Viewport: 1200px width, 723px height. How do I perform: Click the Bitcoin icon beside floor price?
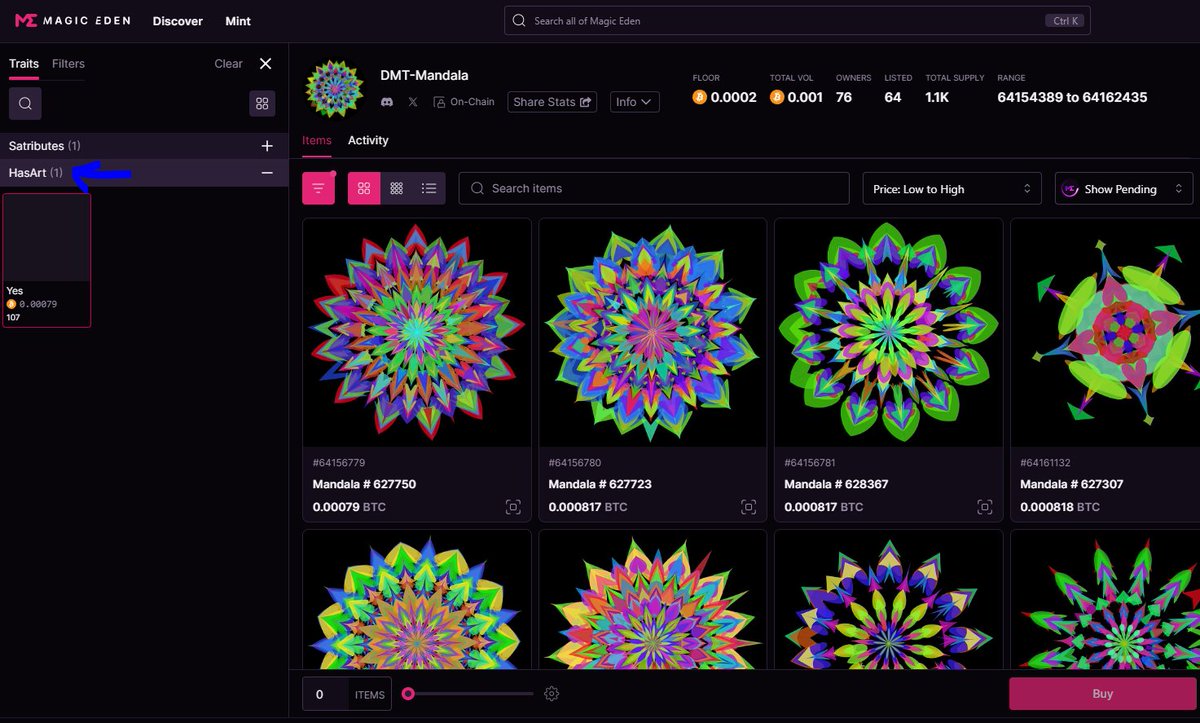tap(700, 97)
